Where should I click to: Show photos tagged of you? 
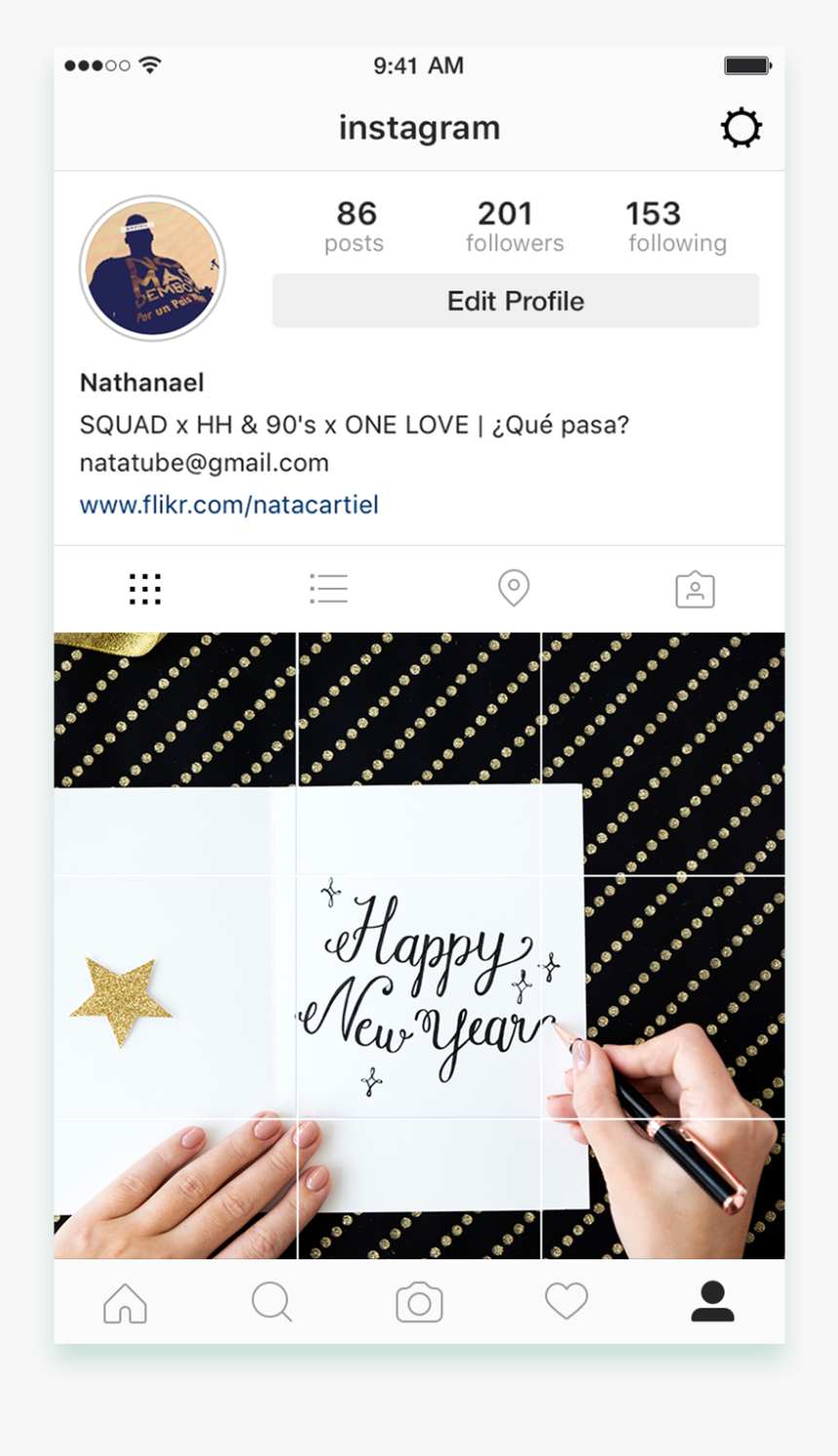(695, 589)
